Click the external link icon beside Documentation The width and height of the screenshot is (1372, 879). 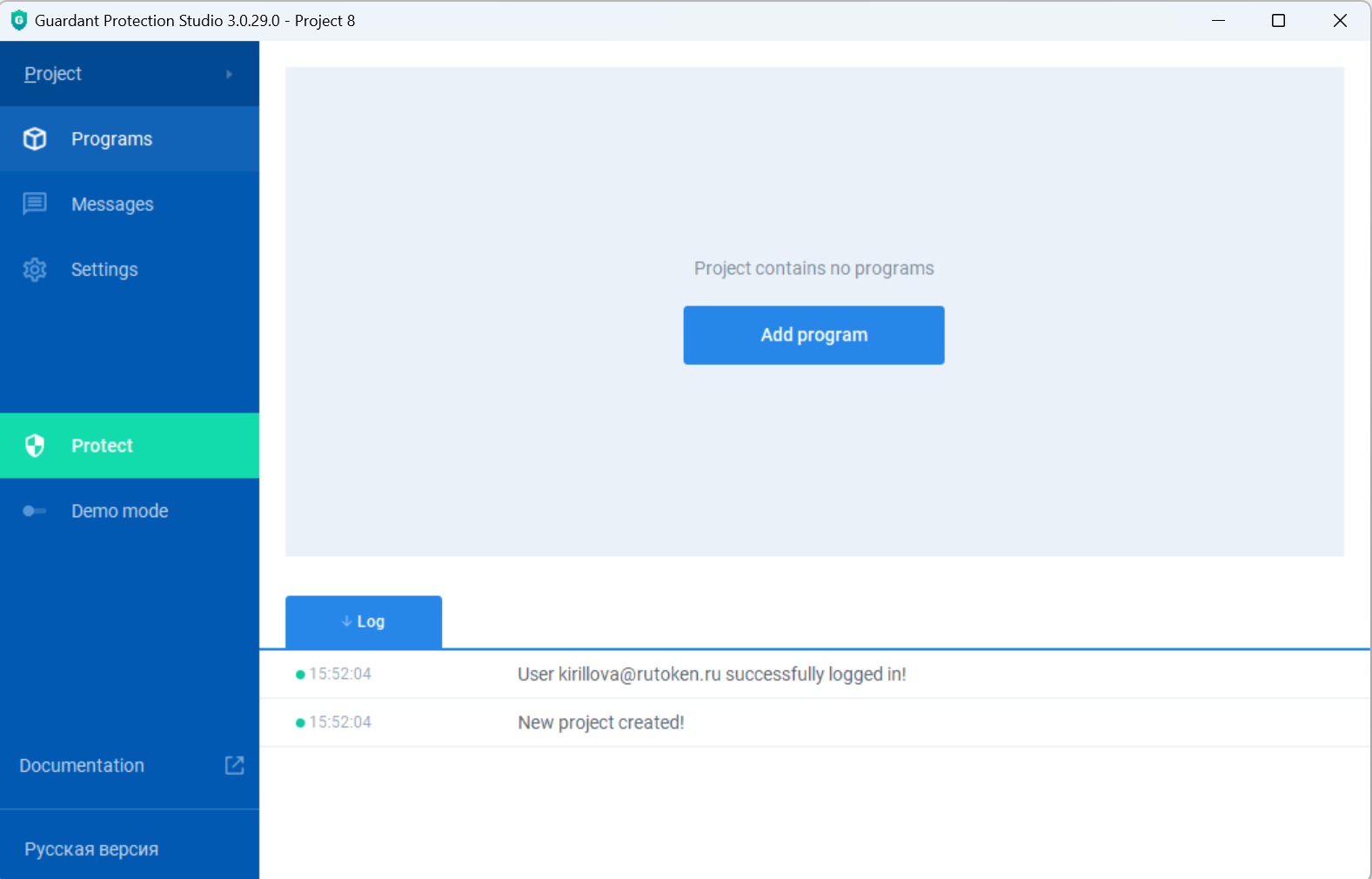coord(234,765)
